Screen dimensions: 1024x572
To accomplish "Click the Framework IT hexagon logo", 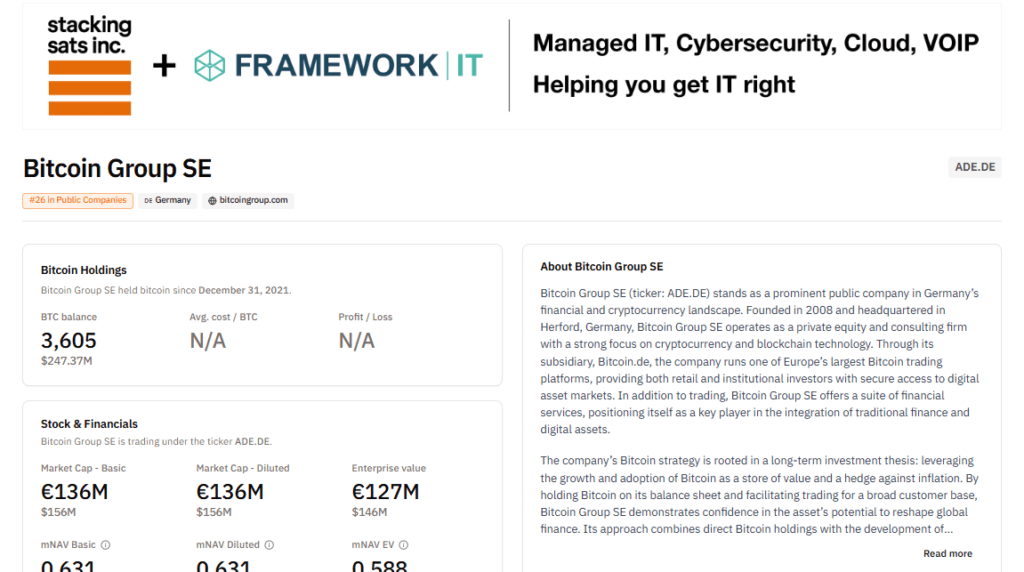I will tap(210, 66).
